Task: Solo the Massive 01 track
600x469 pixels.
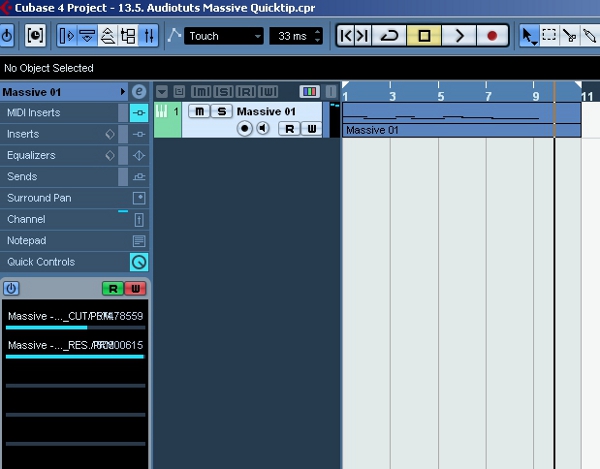Action: (222, 111)
